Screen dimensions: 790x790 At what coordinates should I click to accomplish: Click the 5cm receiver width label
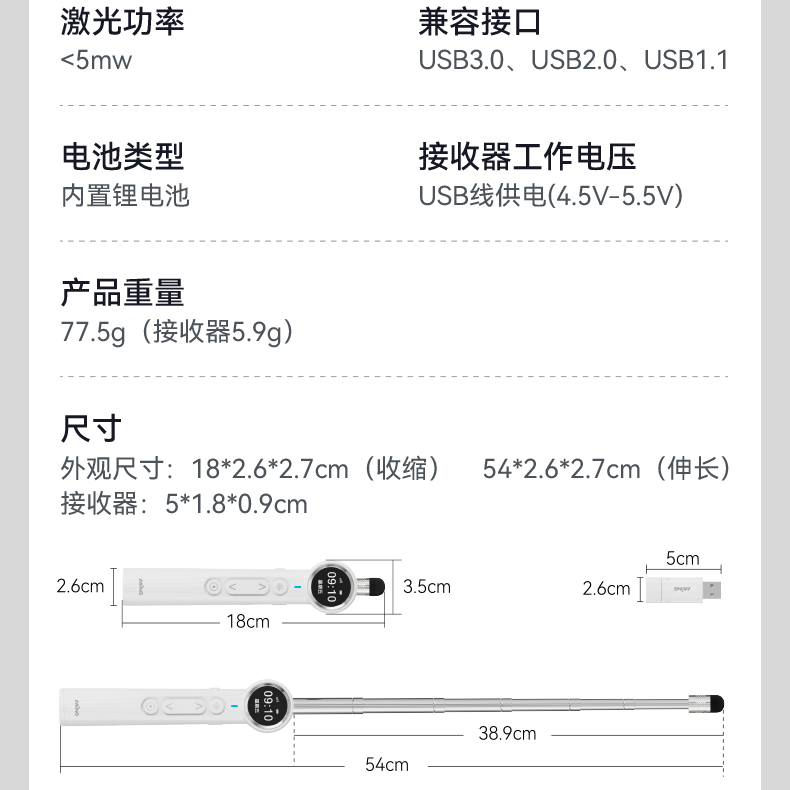(x=682, y=558)
